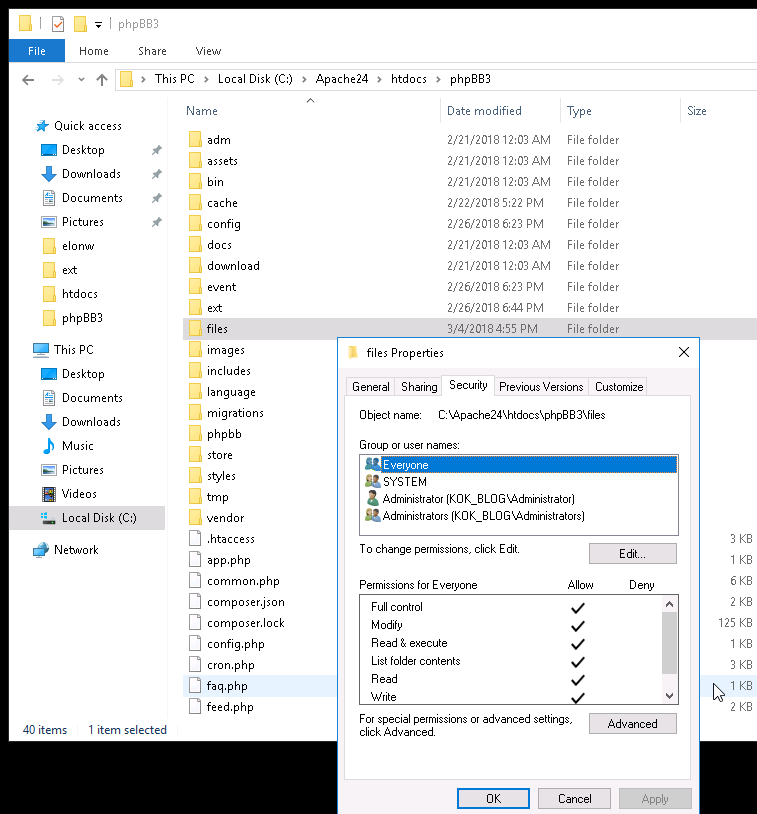The width and height of the screenshot is (757, 814).
Task: Select the pinned Downloads under Quick access
Action: (91, 174)
